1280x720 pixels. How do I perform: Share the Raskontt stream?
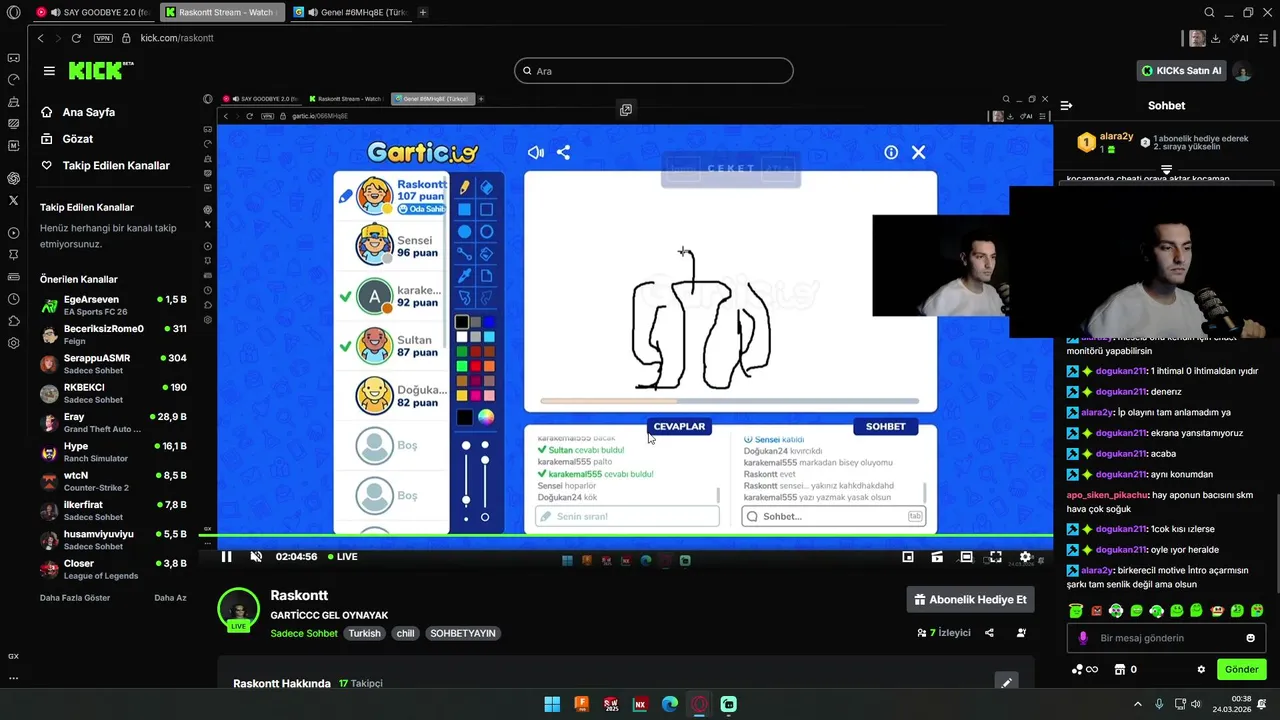coord(989,633)
